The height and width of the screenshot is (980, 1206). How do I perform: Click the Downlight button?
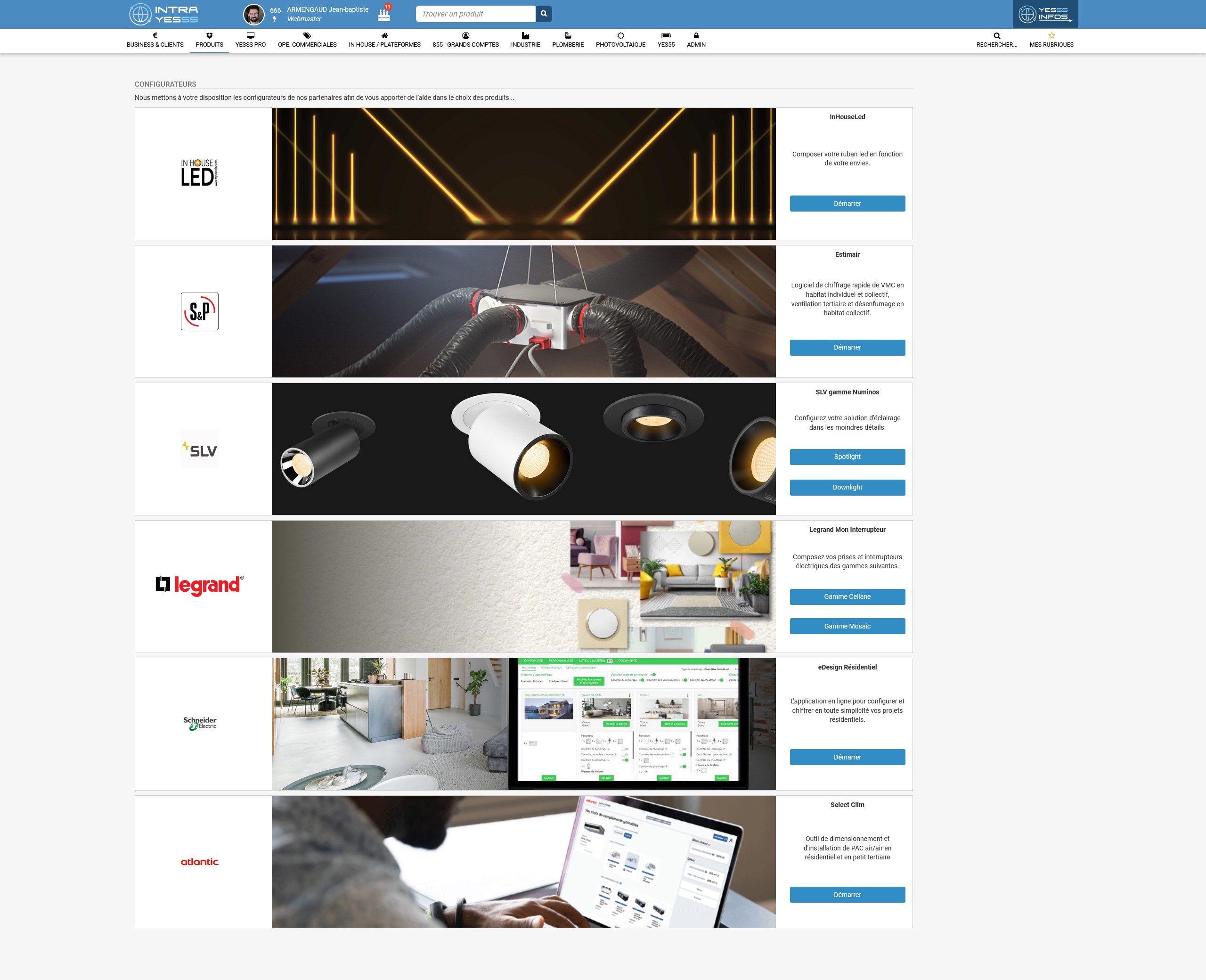pos(847,487)
